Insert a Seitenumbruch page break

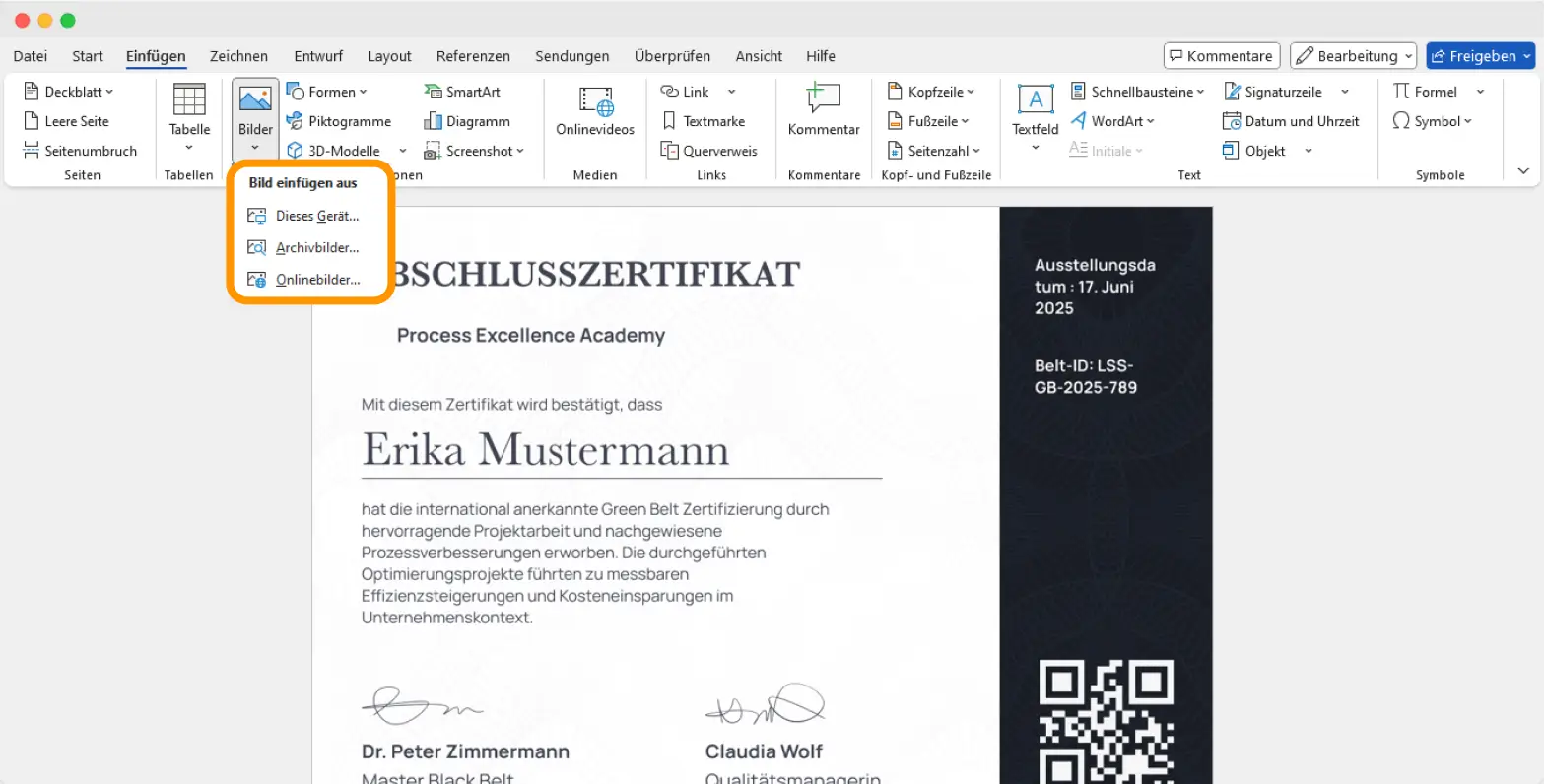[80, 151]
